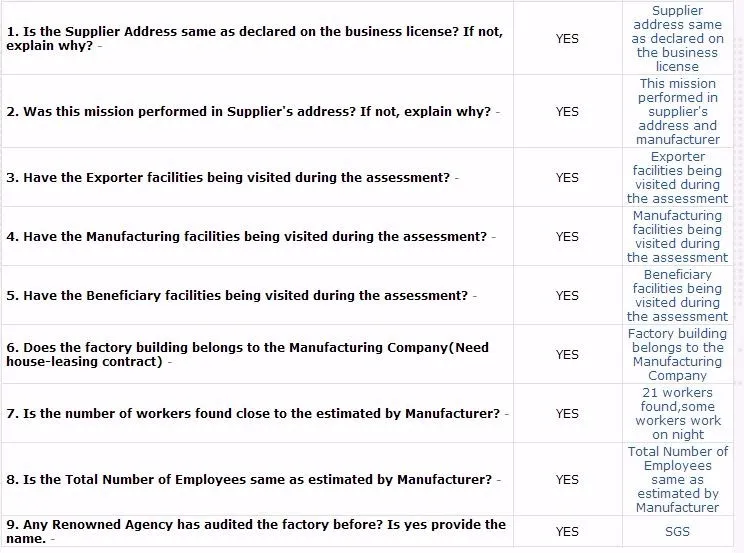744x553 pixels.
Task: Select question 6 about factory building ownership
Action: point(247,355)
